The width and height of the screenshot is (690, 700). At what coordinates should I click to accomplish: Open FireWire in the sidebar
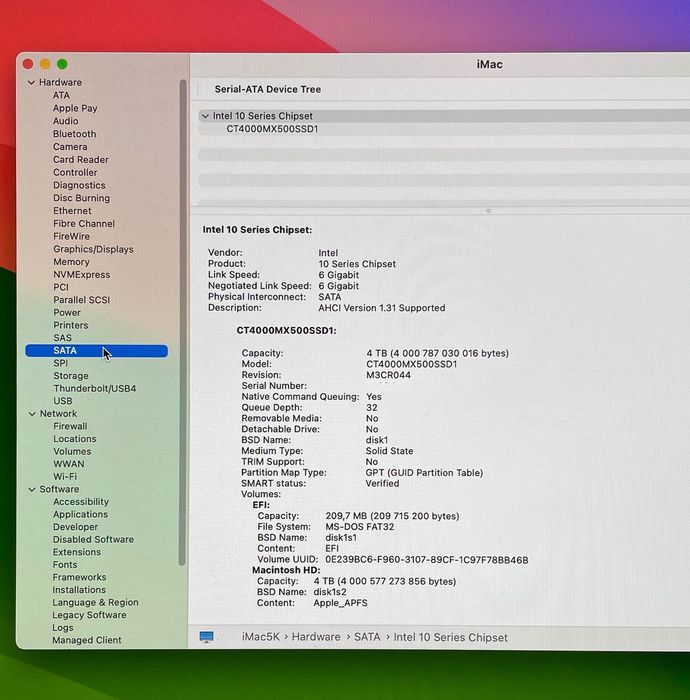tap(71, 236)
